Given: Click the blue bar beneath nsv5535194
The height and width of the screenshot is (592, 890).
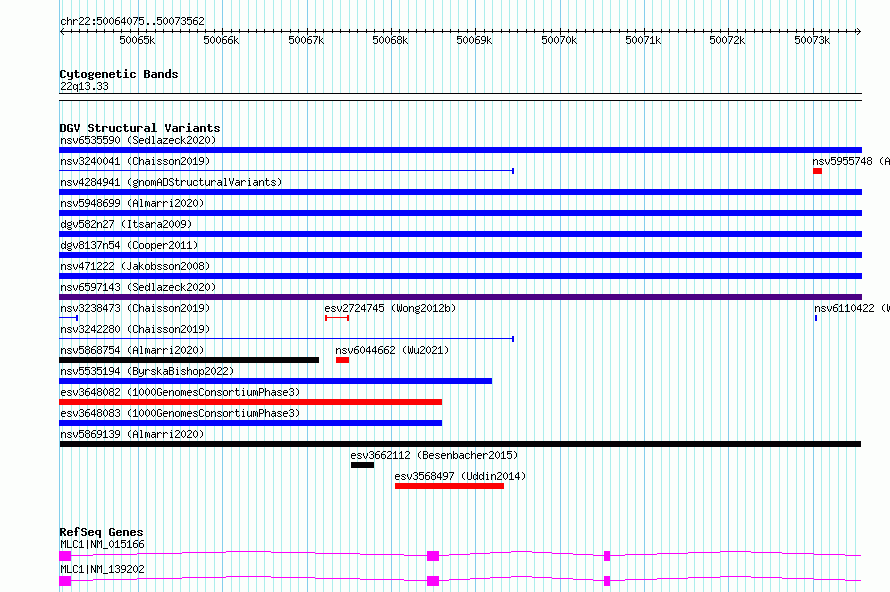Looking at the screenshot, I should 275,381.
